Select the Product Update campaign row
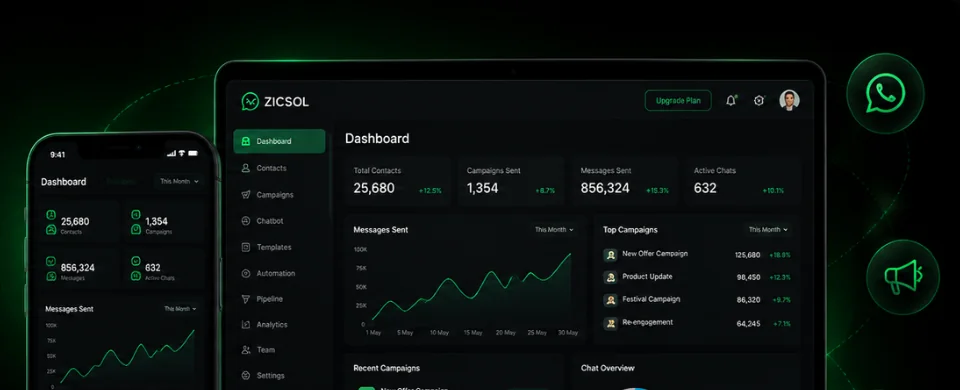The image size is (960, 390). point(697,277)
